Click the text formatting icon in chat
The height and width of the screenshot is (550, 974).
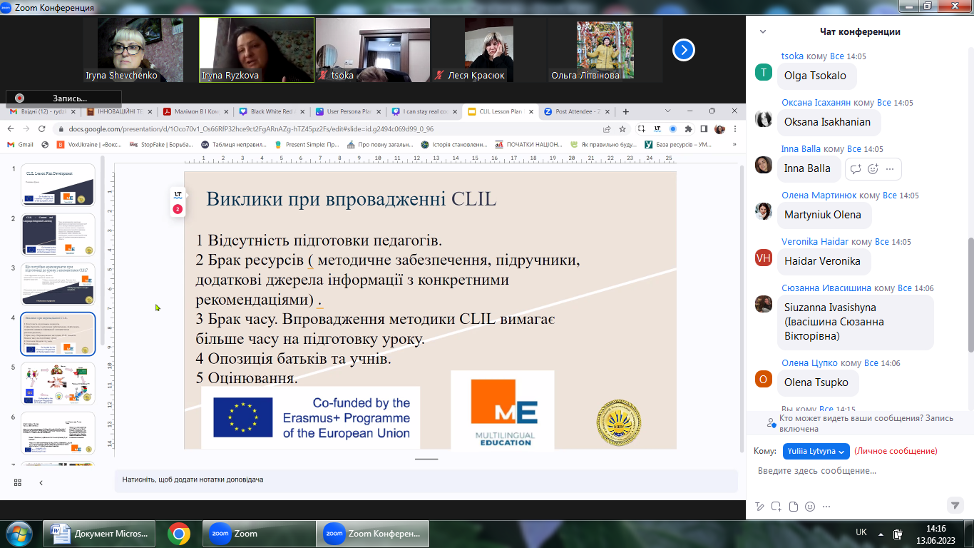(761, 506)
